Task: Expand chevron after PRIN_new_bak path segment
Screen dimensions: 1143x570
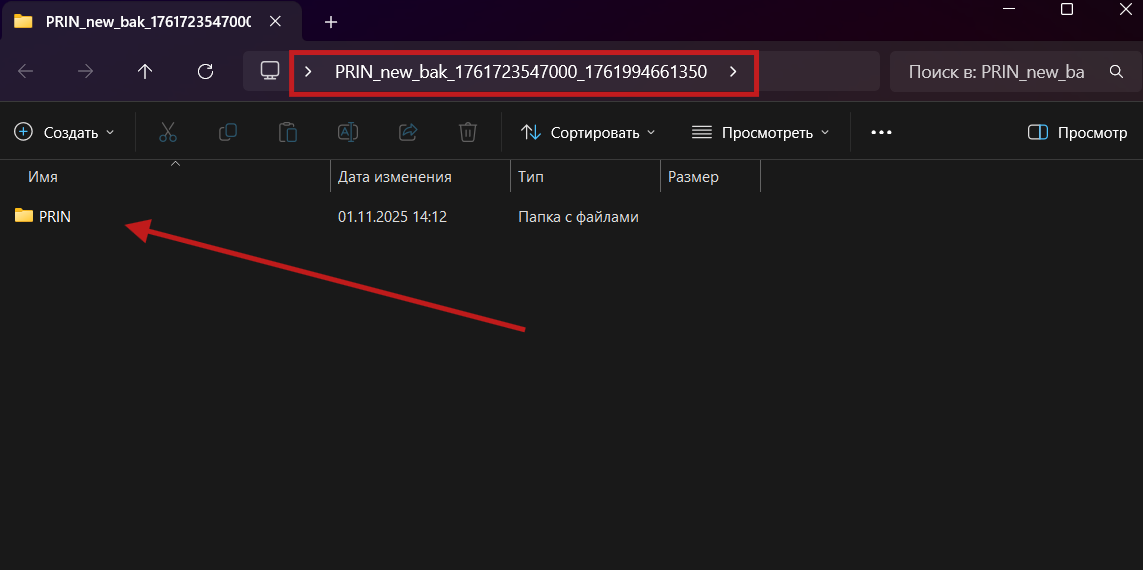Action: (x=733, y=71)
